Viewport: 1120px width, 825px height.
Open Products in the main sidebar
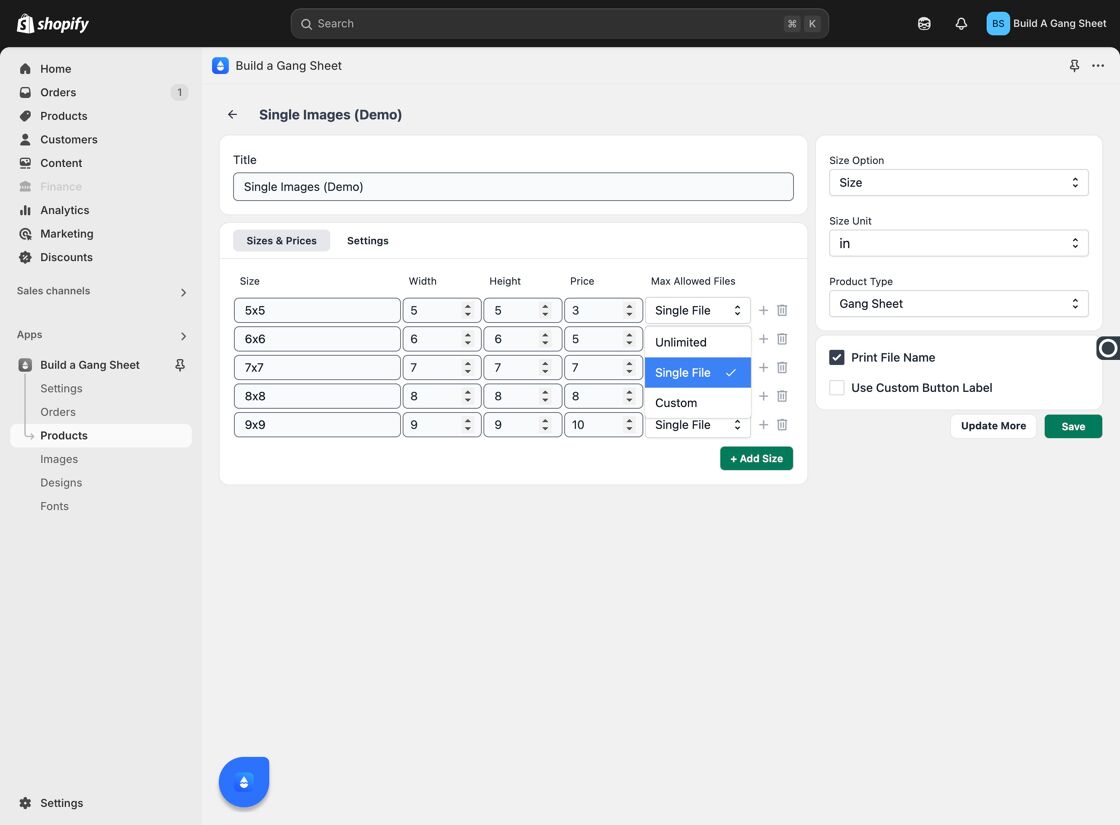pyautogui.click(x=64, y=116)
